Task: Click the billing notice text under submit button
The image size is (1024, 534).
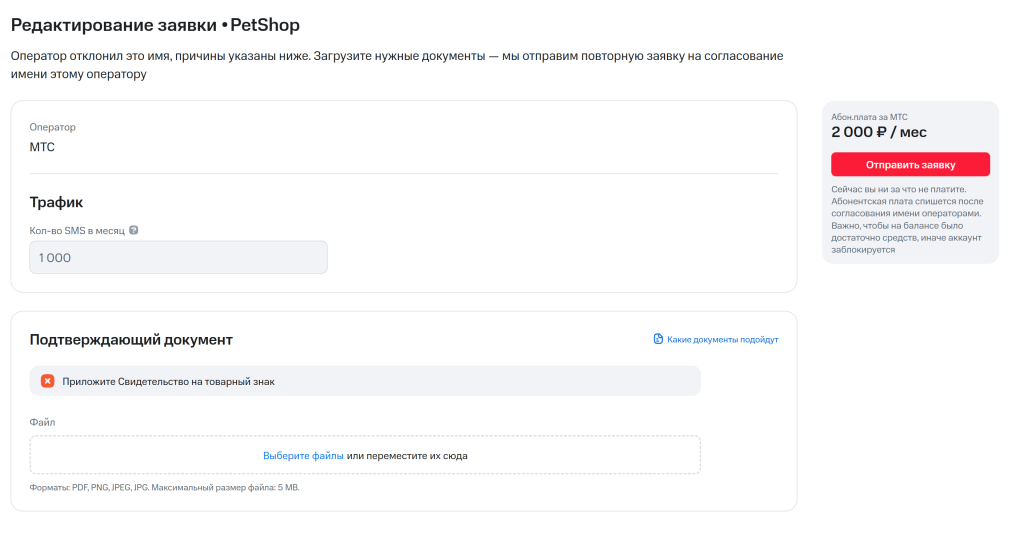Action: click(908, 219)
